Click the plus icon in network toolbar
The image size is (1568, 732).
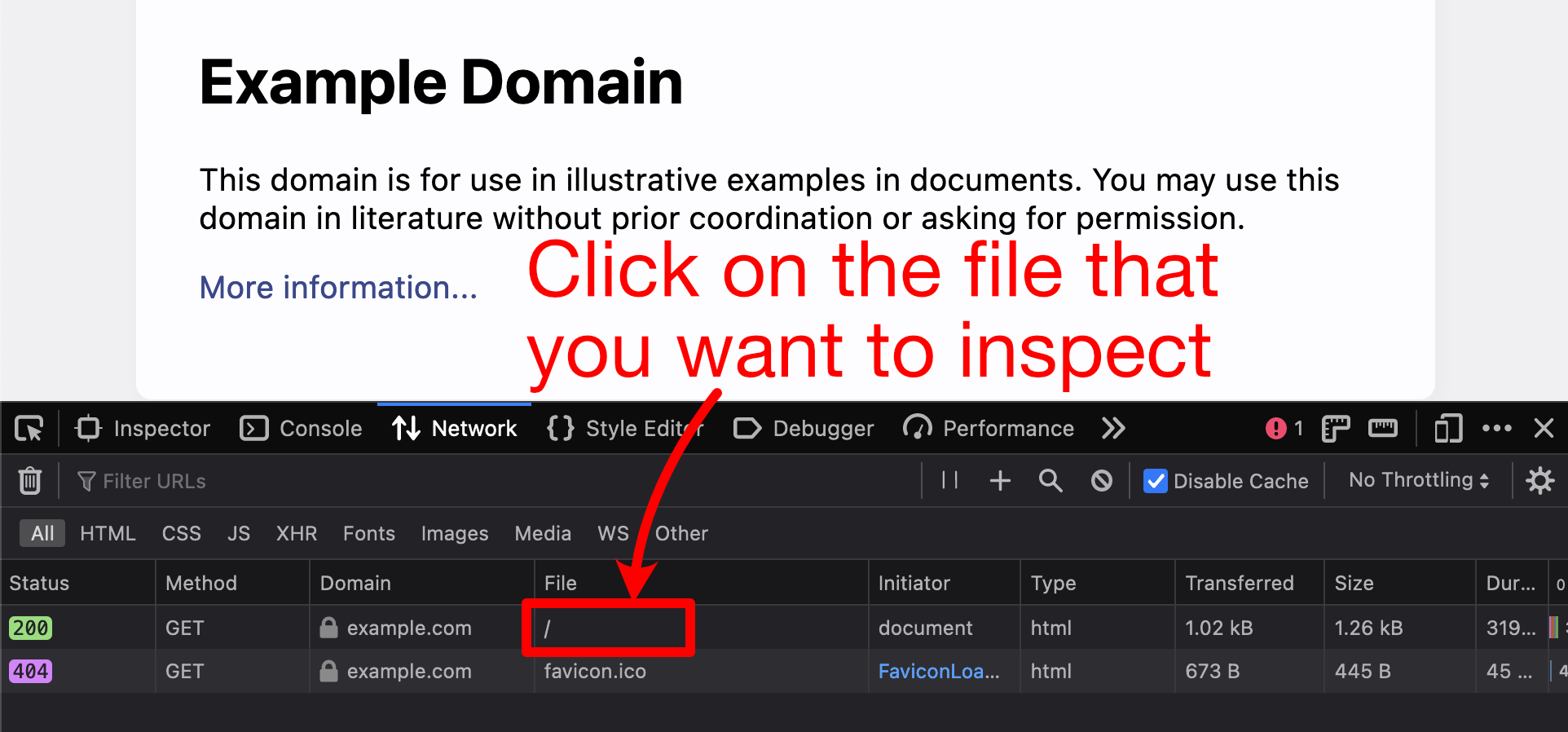click(x=1000, y=481)
